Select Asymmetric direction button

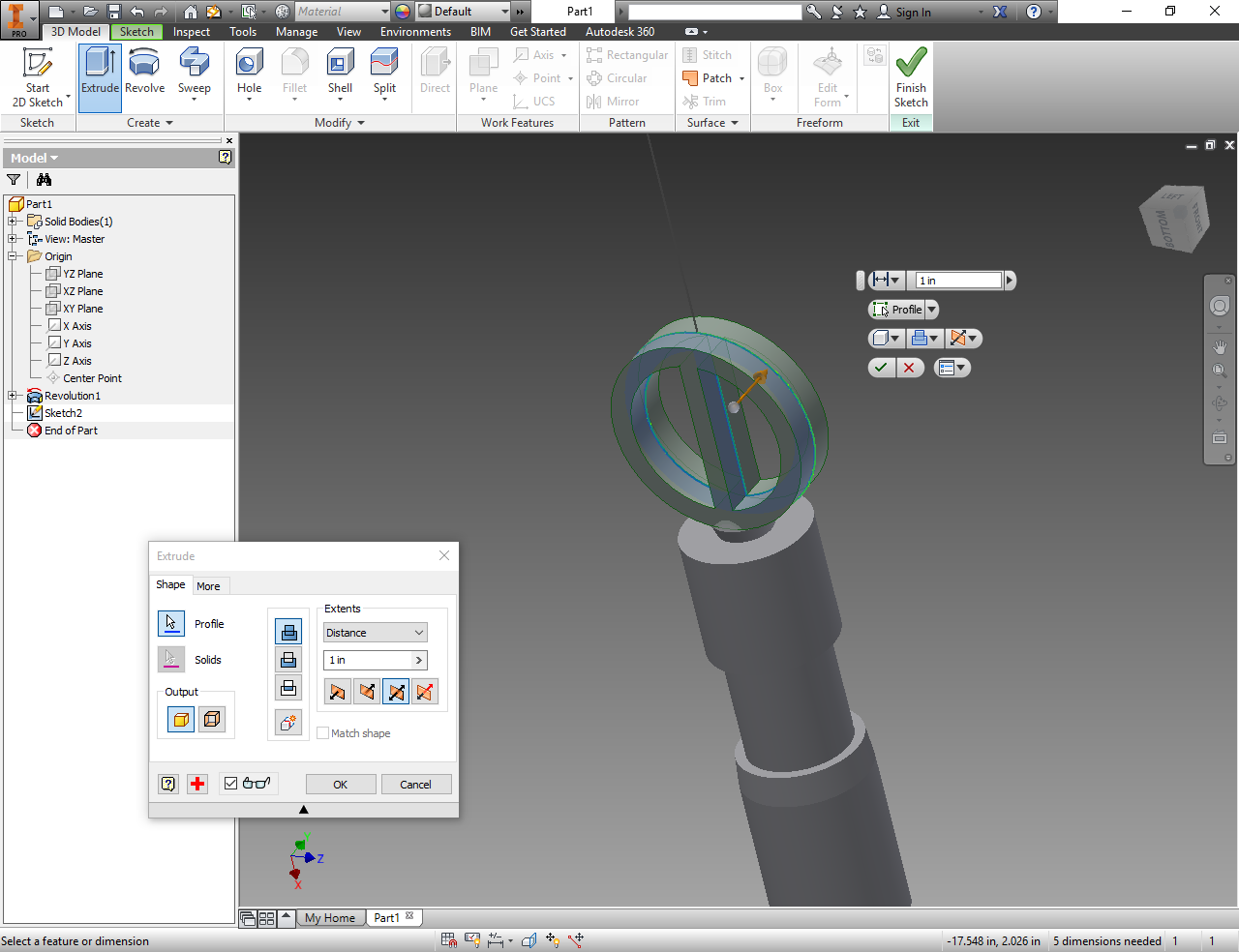point(425,692)
